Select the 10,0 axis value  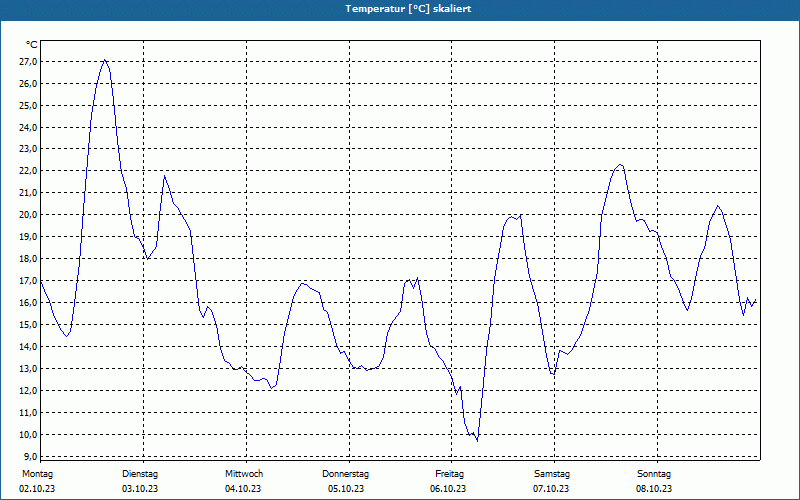(x=28, y=435)
